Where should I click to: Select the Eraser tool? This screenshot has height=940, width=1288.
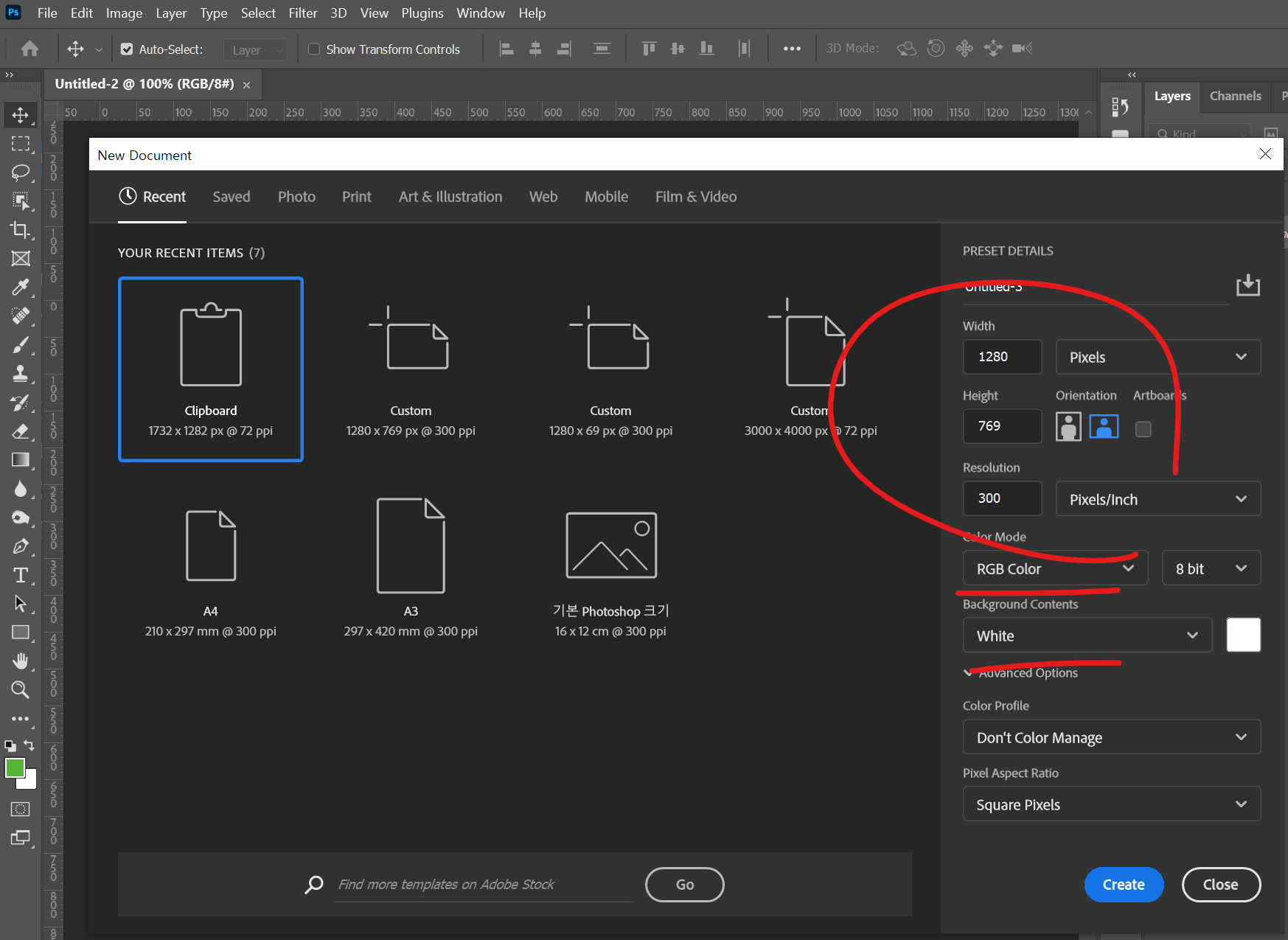21,431
